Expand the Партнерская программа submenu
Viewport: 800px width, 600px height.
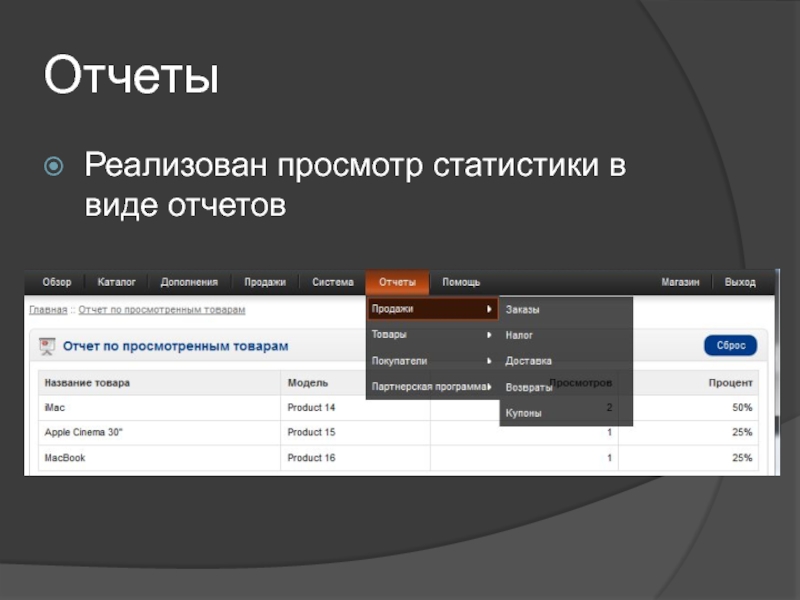(x=432, y=387)
